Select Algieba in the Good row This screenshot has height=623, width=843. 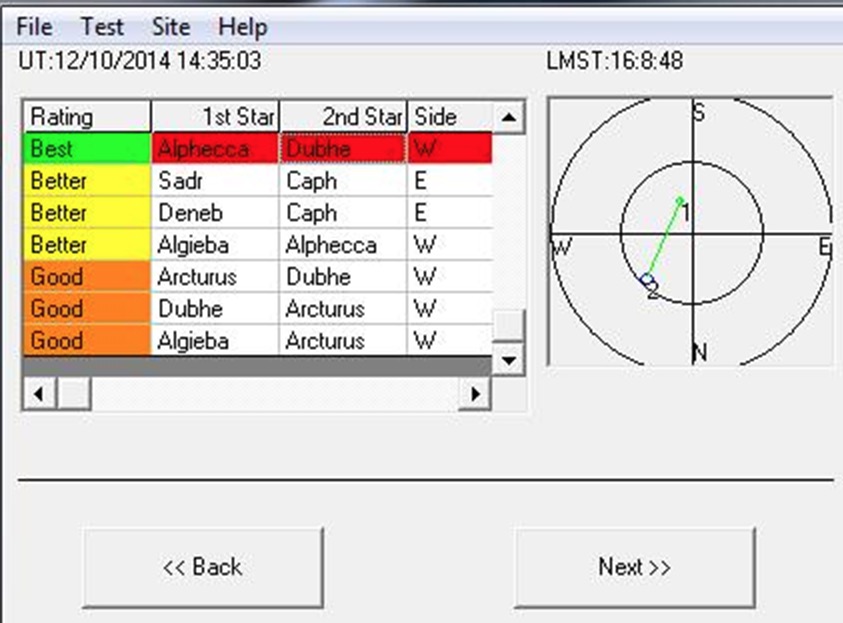[216, 340]
